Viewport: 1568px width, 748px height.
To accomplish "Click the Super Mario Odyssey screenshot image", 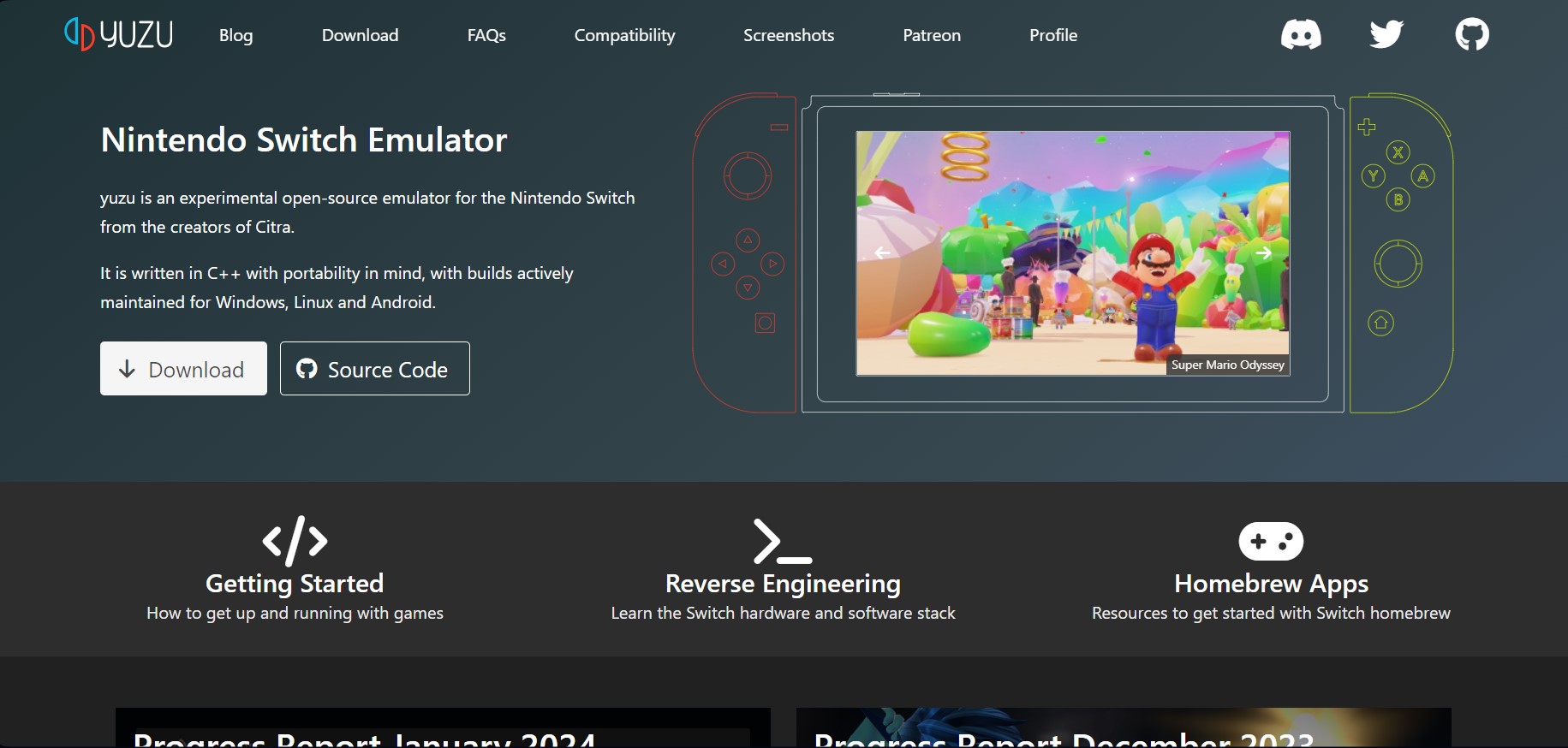I will click(1073, 253).
